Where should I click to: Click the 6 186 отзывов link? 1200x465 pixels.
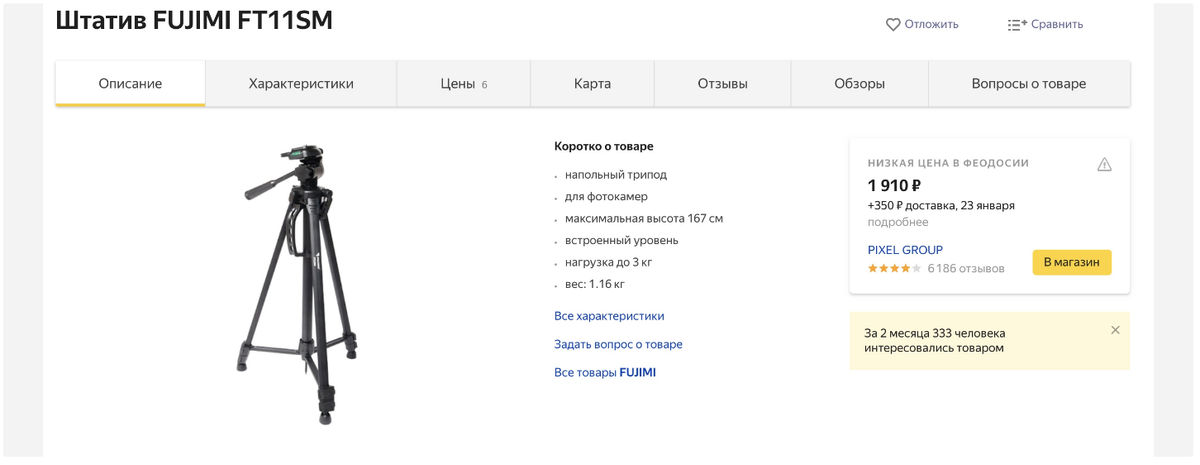click(966, 268)
